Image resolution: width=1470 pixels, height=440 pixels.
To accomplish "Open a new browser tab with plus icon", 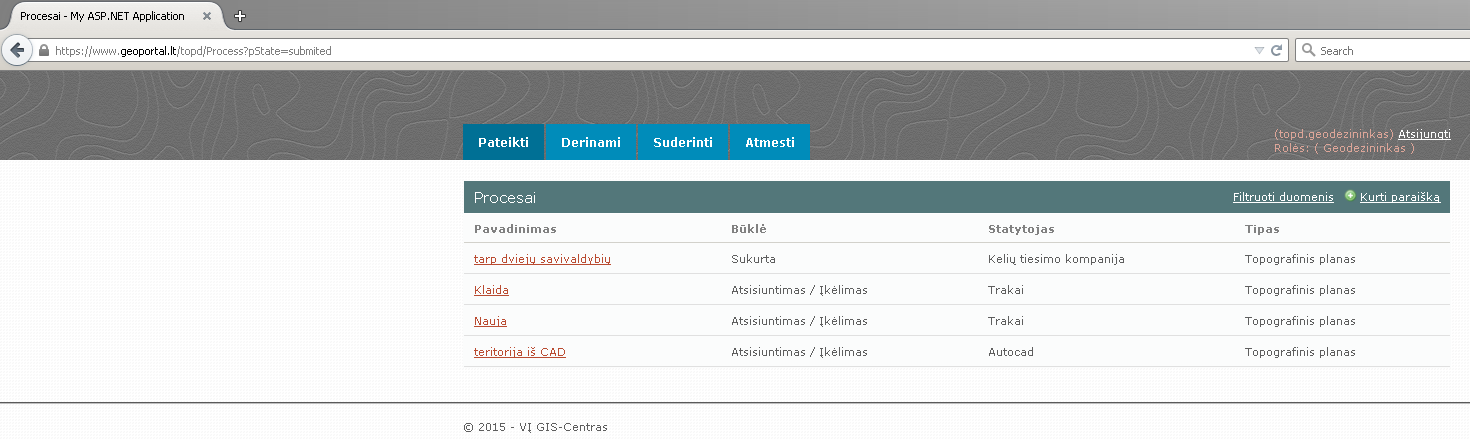I will (240, 16).
